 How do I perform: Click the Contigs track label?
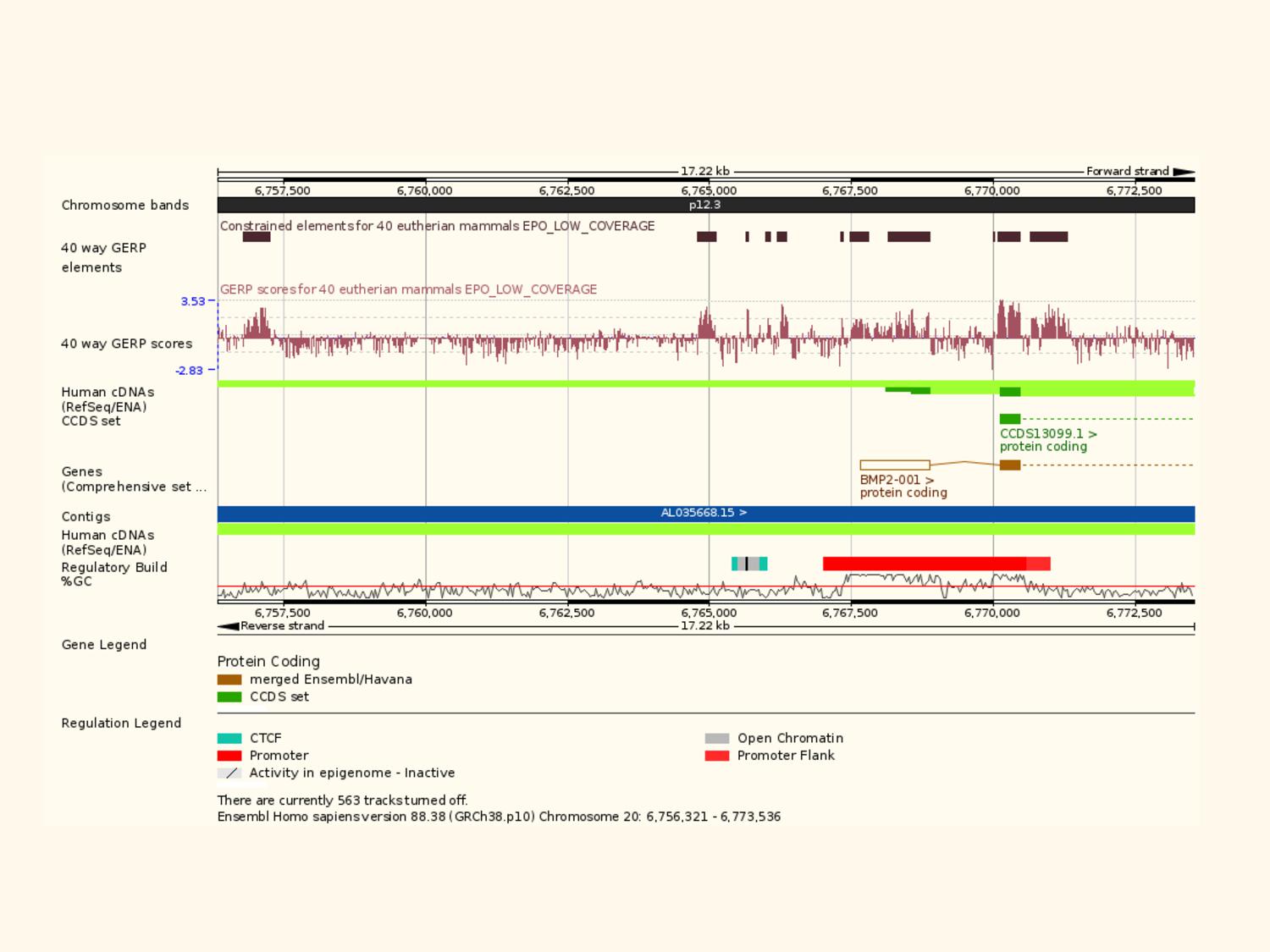pos(86,516)
